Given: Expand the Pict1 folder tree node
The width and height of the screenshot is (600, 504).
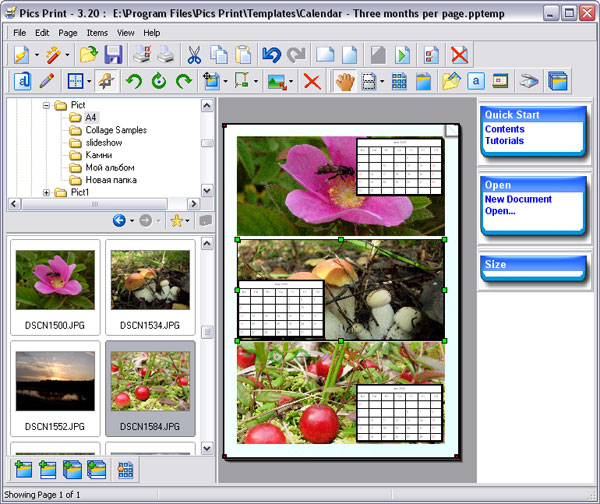Looking at the screenshot, I should [x=46, y=192].
